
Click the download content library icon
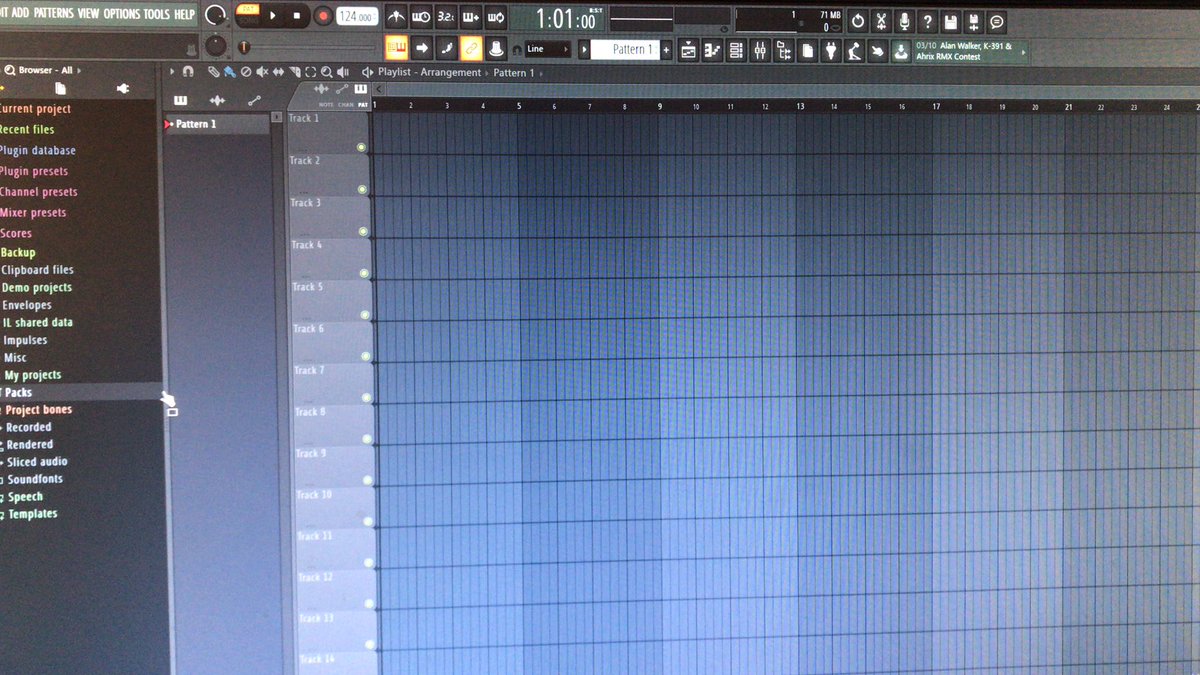click(x=902, y=49)
